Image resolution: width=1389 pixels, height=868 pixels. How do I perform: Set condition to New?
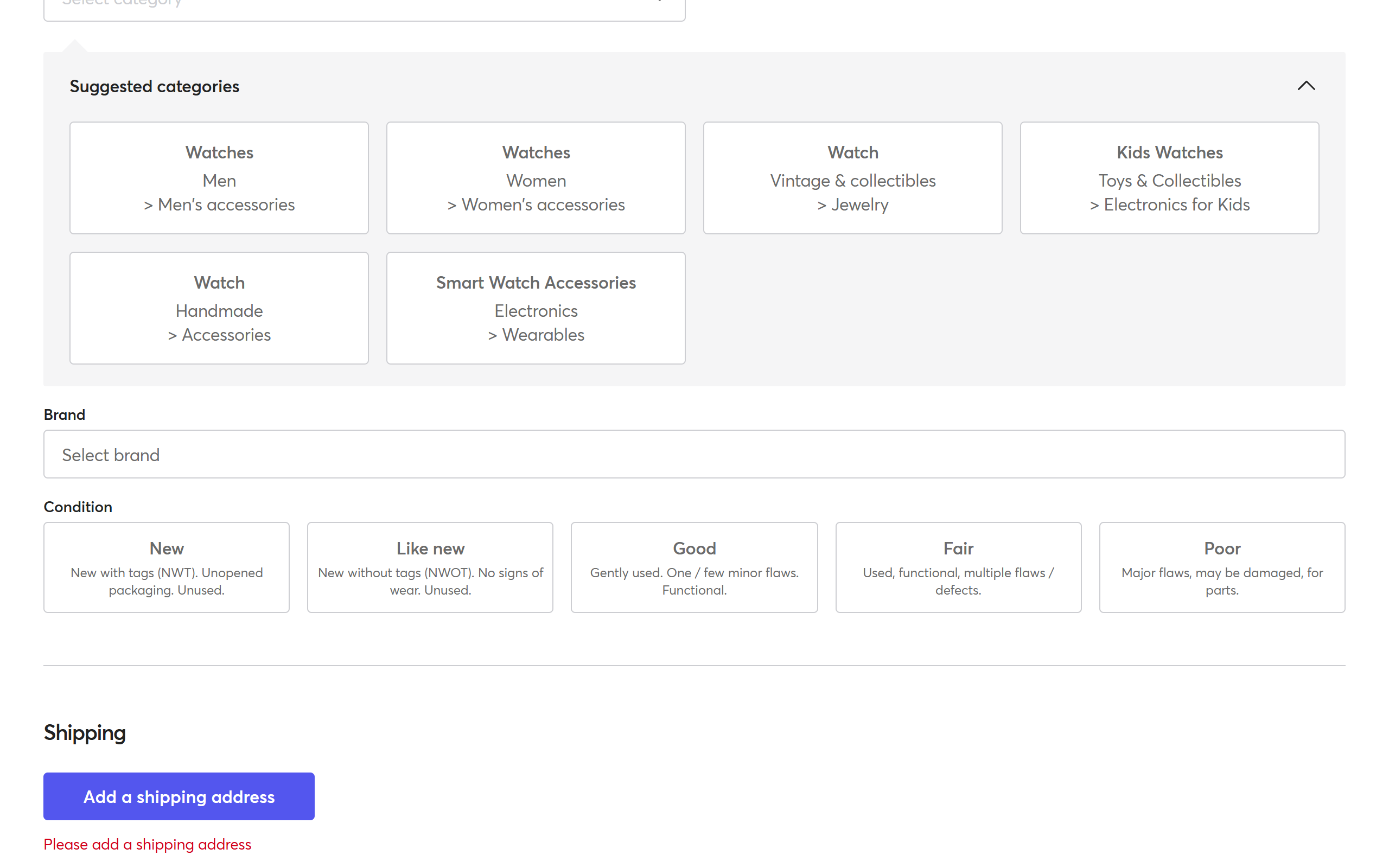click(x=167, y=567)
